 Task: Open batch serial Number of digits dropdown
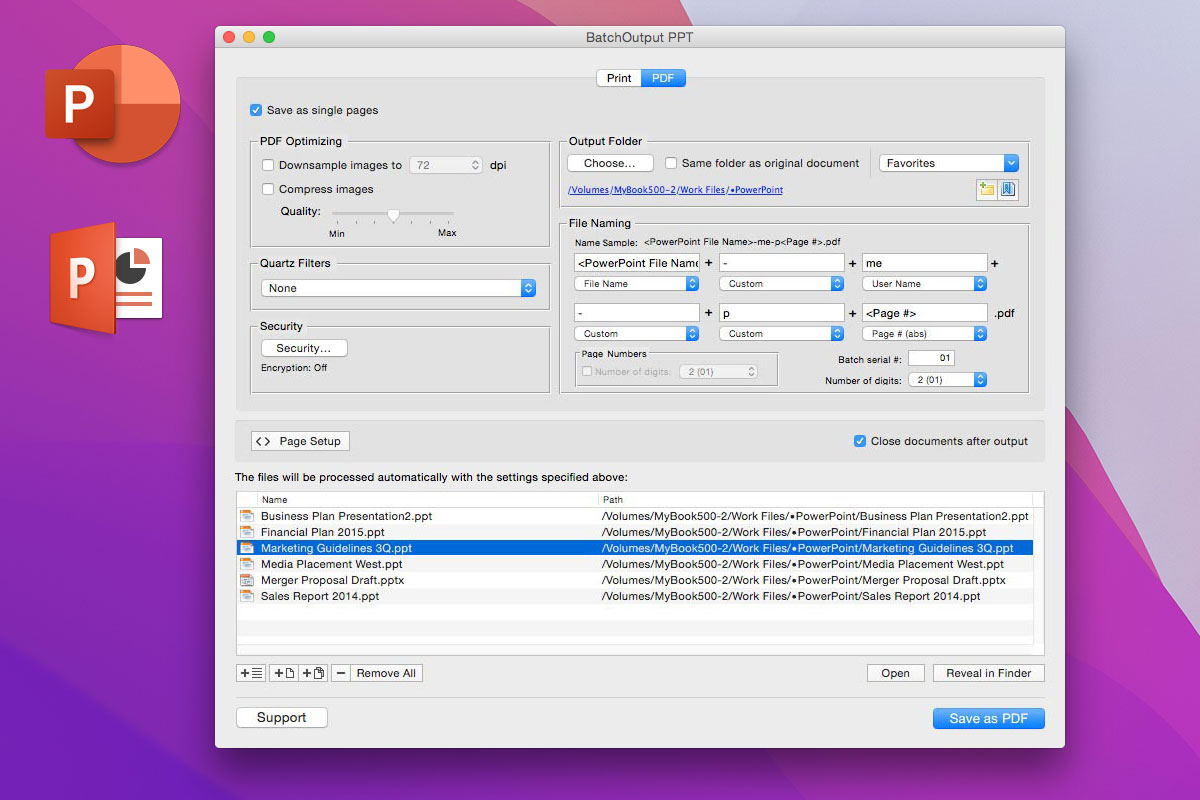[x=947, y=380]
